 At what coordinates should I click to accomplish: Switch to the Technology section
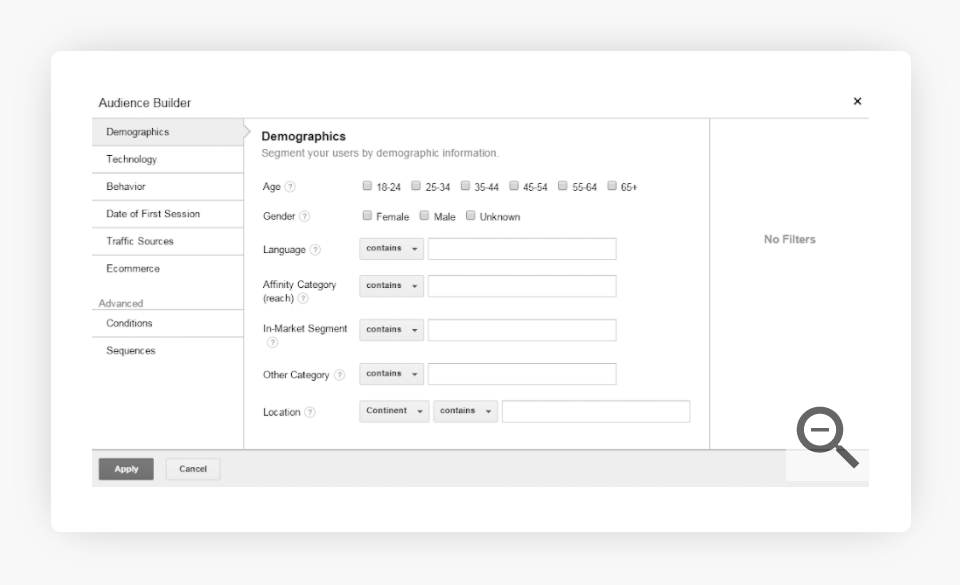[x=132, y=159]
